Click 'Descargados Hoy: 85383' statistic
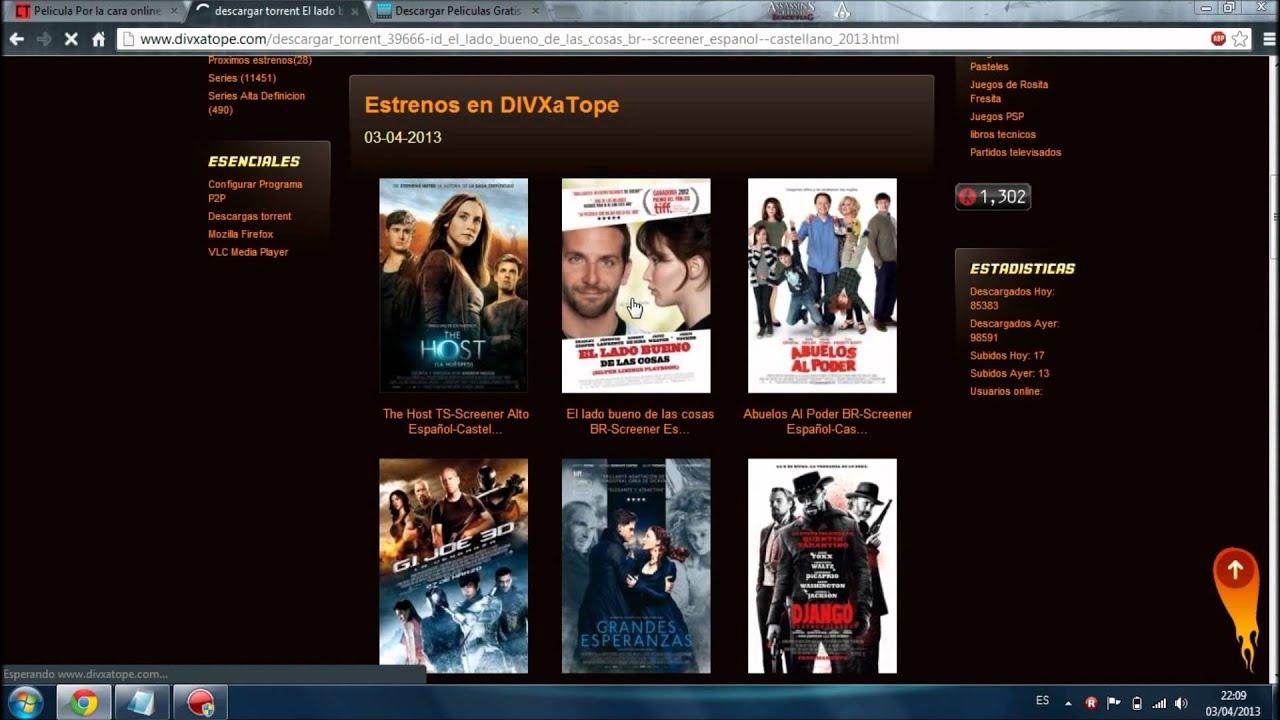 (x=1012, y=299)
